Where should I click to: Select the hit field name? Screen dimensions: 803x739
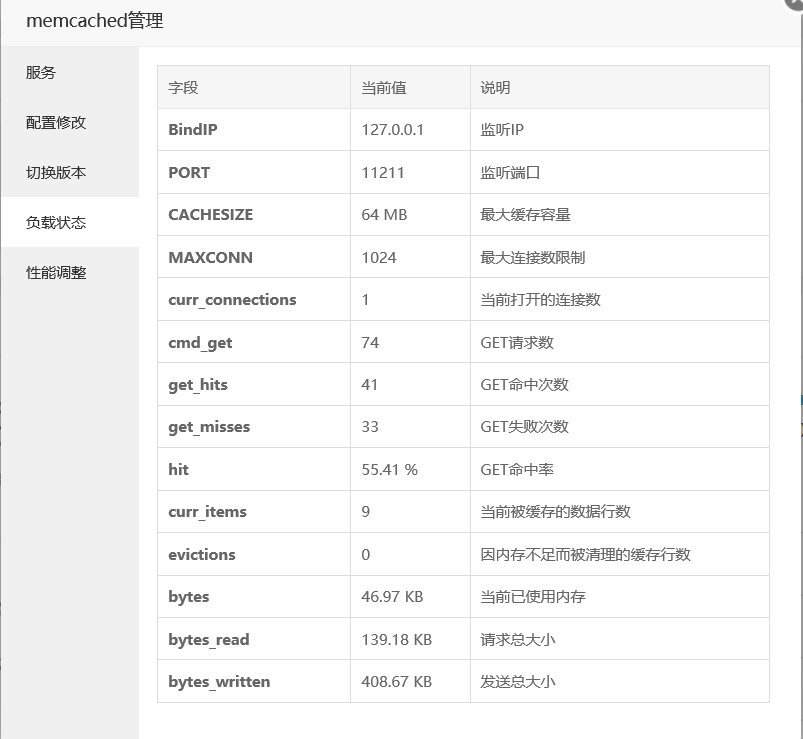tap(178, 470)
